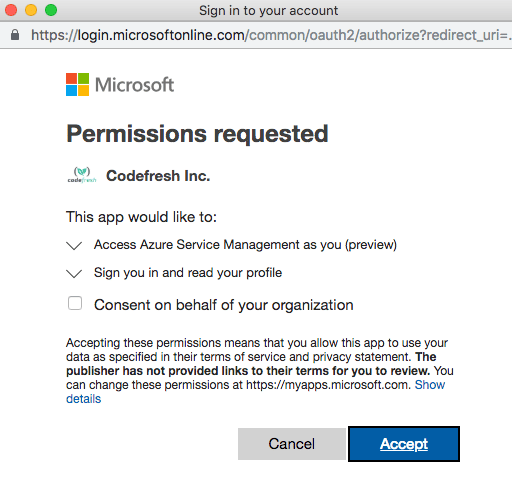512x480 pixels.
Task: Select 'Sign you in and read your profile' text
Action: point(188,273)
